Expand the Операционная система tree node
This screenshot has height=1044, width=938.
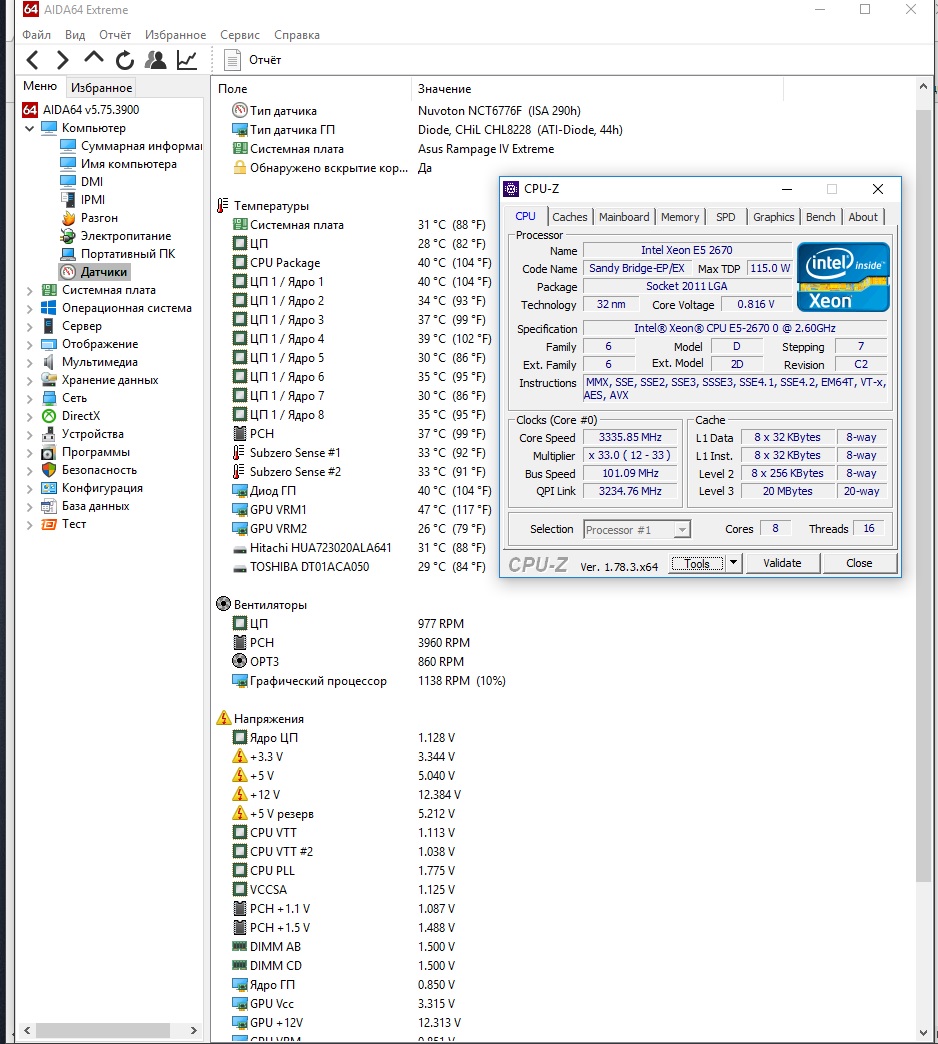click(x=29, y=308)
